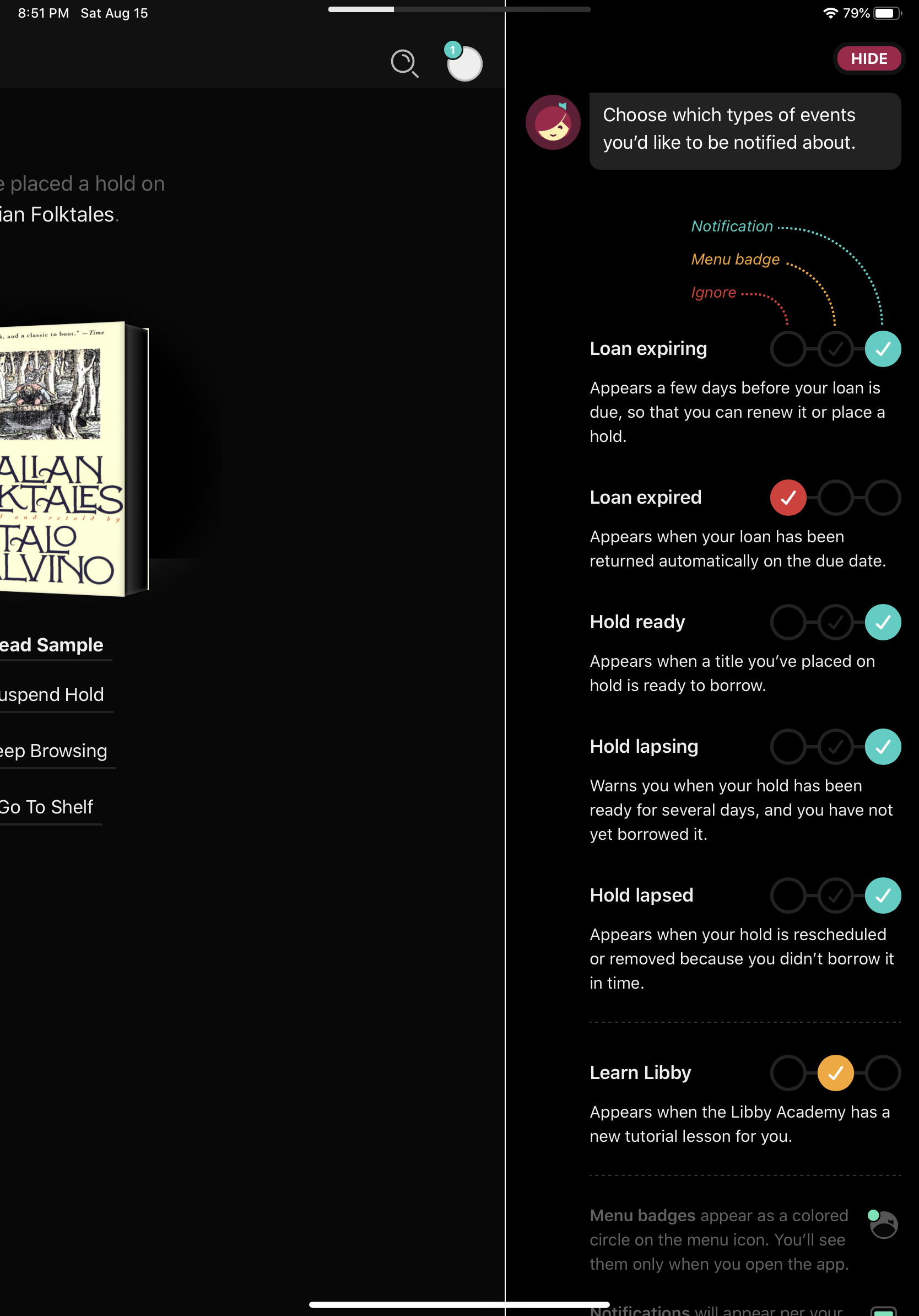The width and height of the screenshot is (919, 1316).
Task: Change Learn Libby to Notification
Action: (x=883, y=1072)
